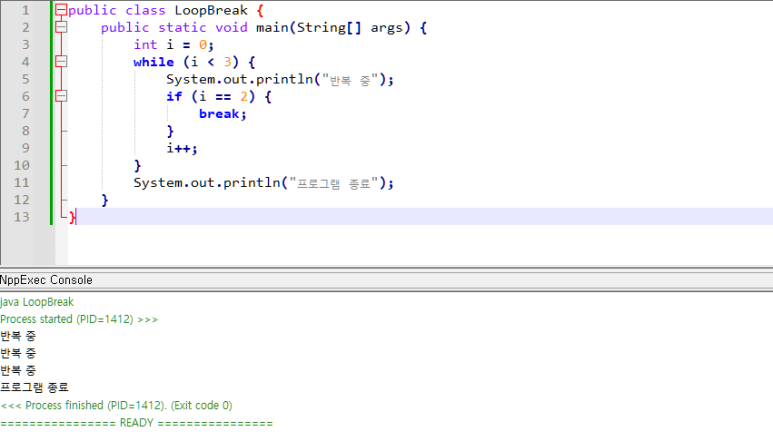Click the READY console status line

click(137, 423)
